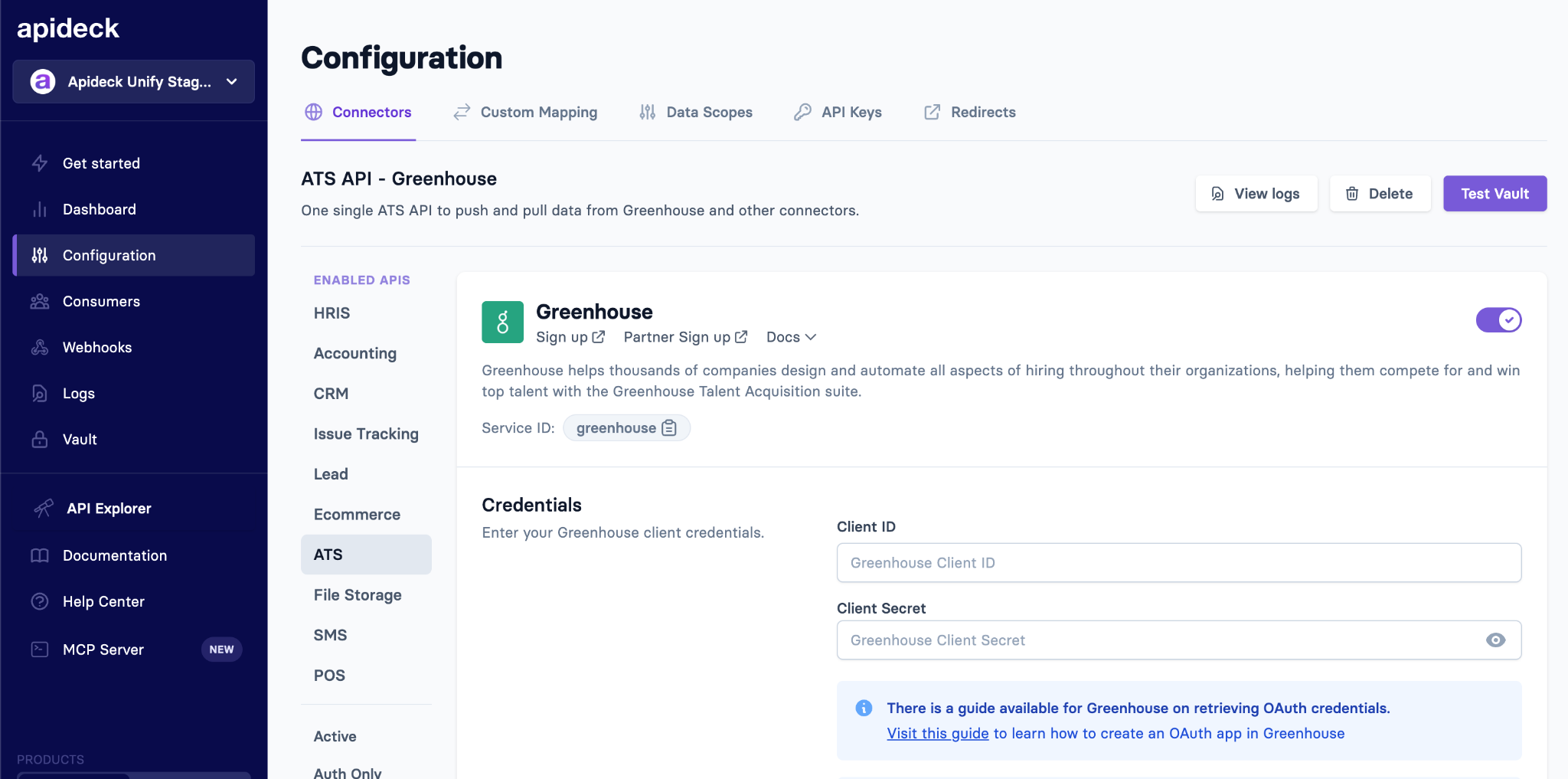Viewport: 1568px width, 779px height.
Task: Toggle the Greenhouse connector switch
Action: (1499, 320)
